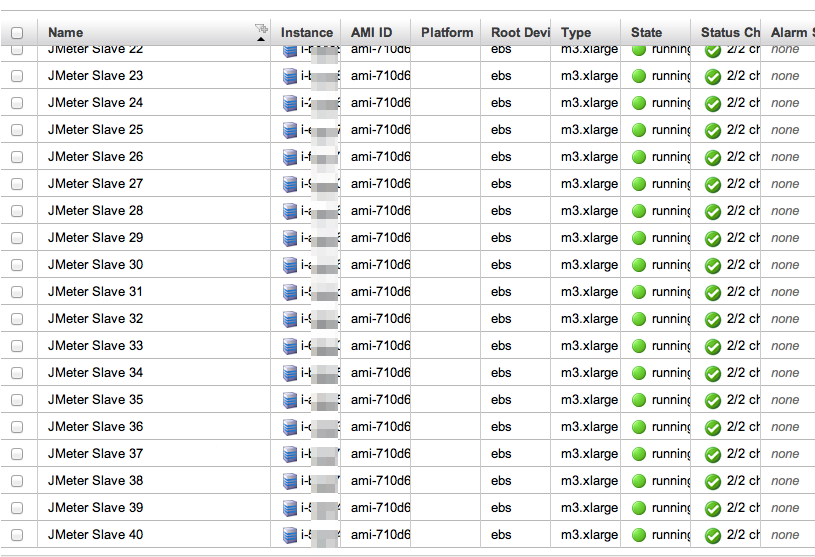The height and width of the screenshot is (557, 815).
Task: Click the AMI ID column header
Action: [371, 33]
